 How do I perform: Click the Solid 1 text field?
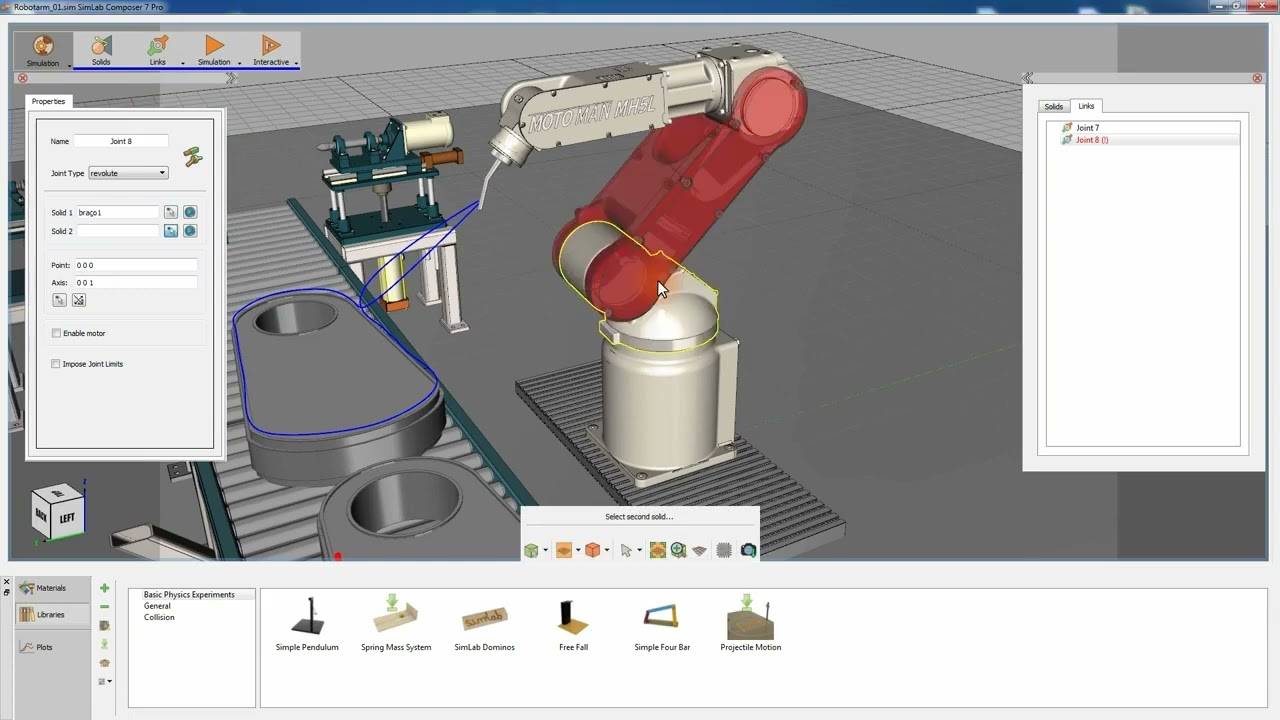click(118, 212)
